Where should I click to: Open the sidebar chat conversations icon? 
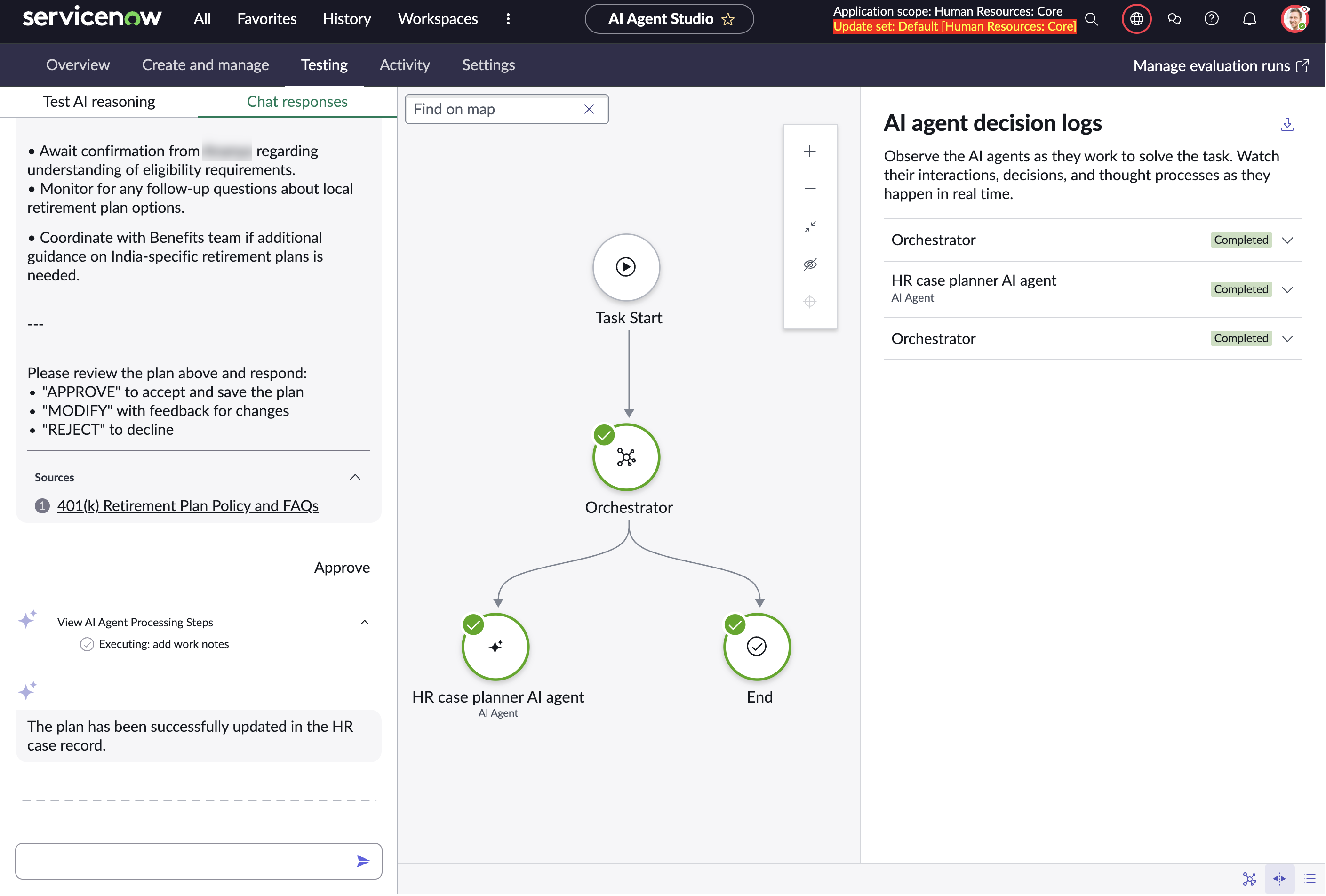click(1174, 19)
